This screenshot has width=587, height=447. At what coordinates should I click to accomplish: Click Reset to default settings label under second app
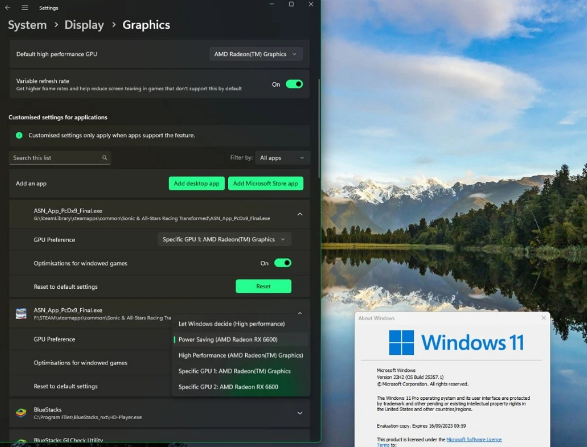click(66, 386)
